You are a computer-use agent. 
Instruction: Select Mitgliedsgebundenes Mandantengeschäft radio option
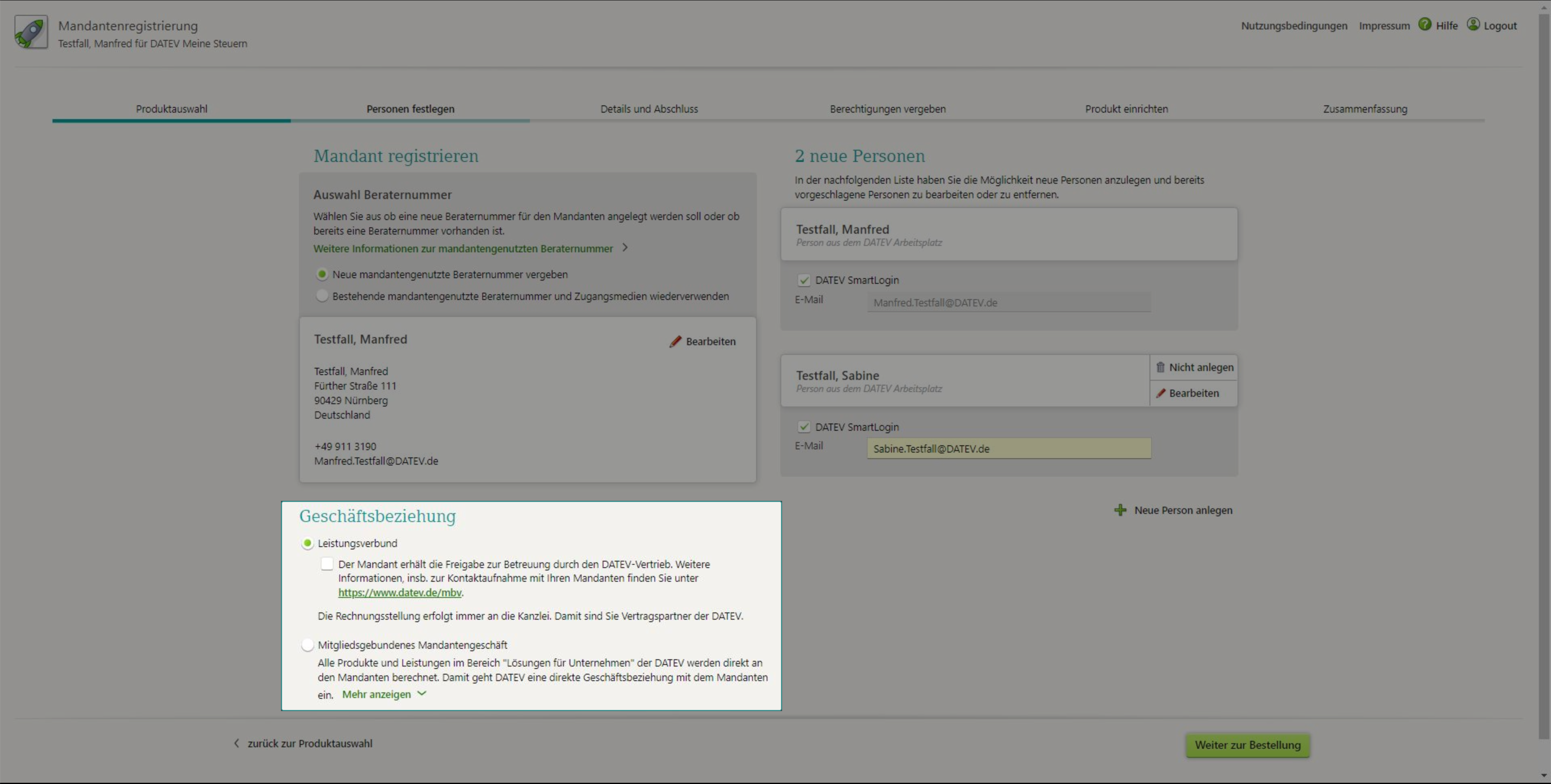point(308,645)
